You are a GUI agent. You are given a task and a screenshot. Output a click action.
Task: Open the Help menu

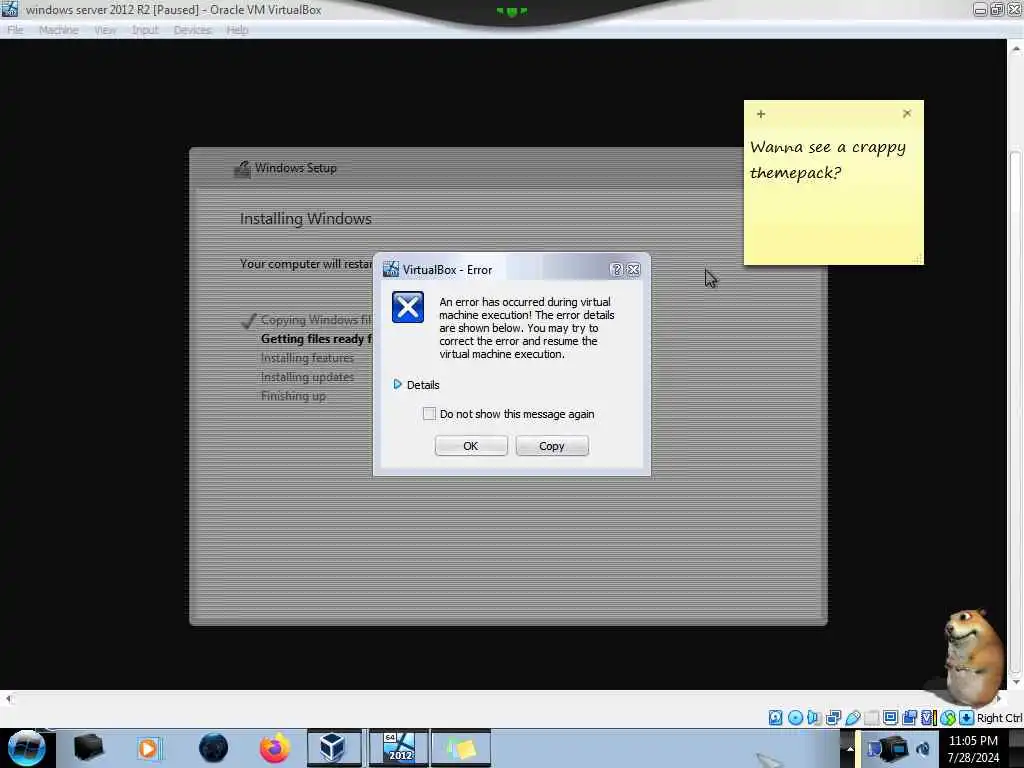click(x=237, y=30)
